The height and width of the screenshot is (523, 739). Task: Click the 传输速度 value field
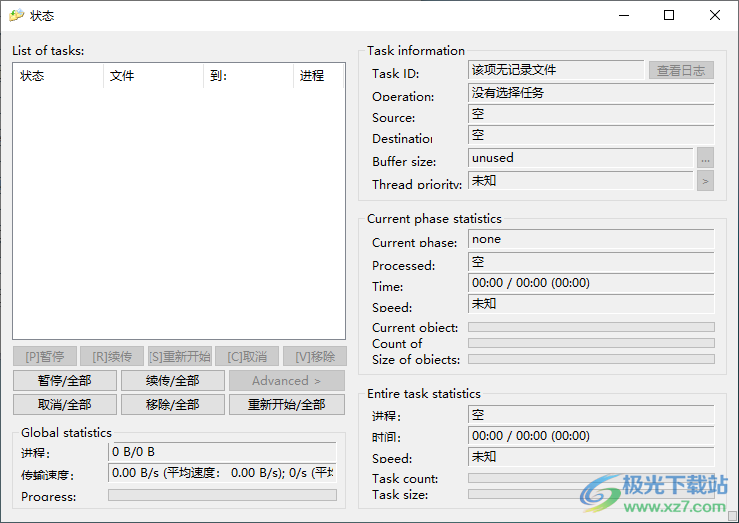(222, 473)
